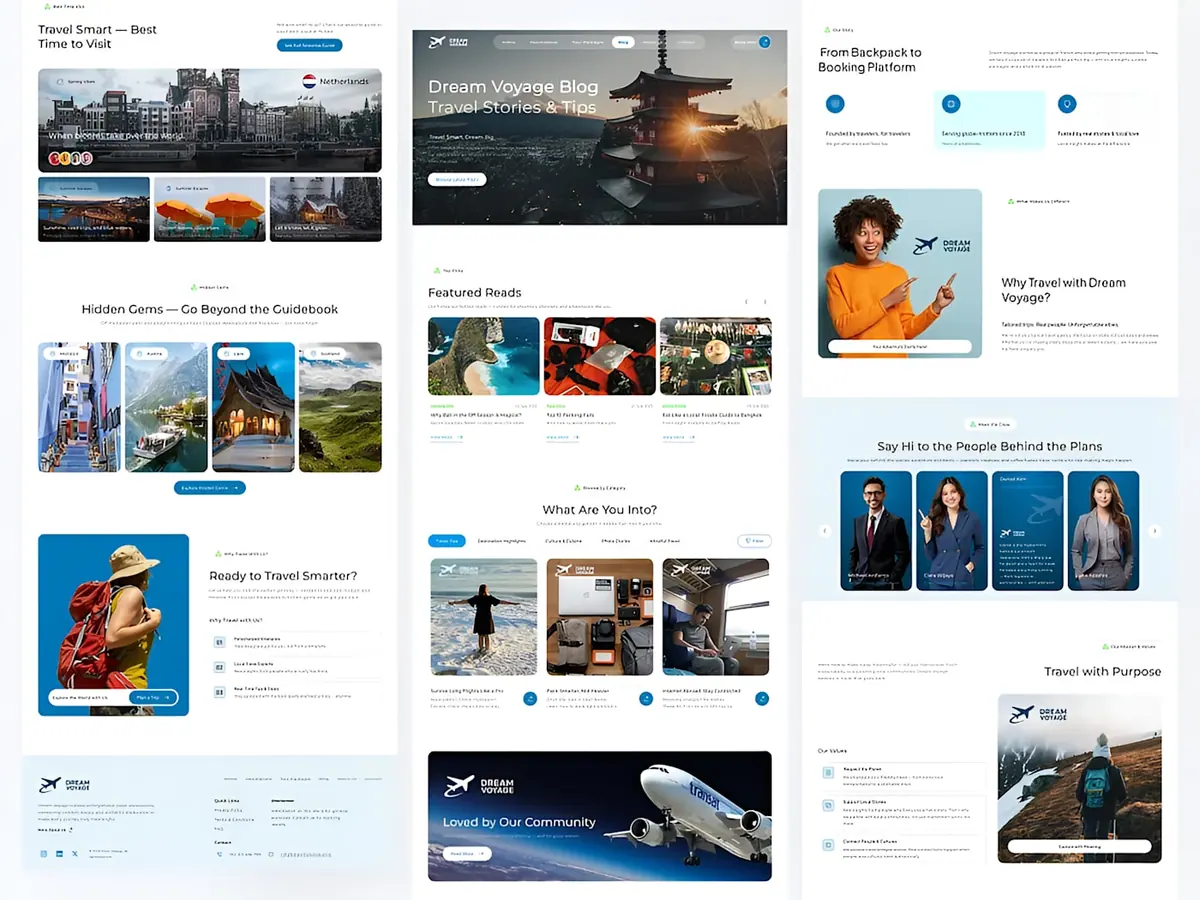Viewport: 1200px width, 900px height.
Task: Click first Our Values list icon
Action: coord(828,772)
